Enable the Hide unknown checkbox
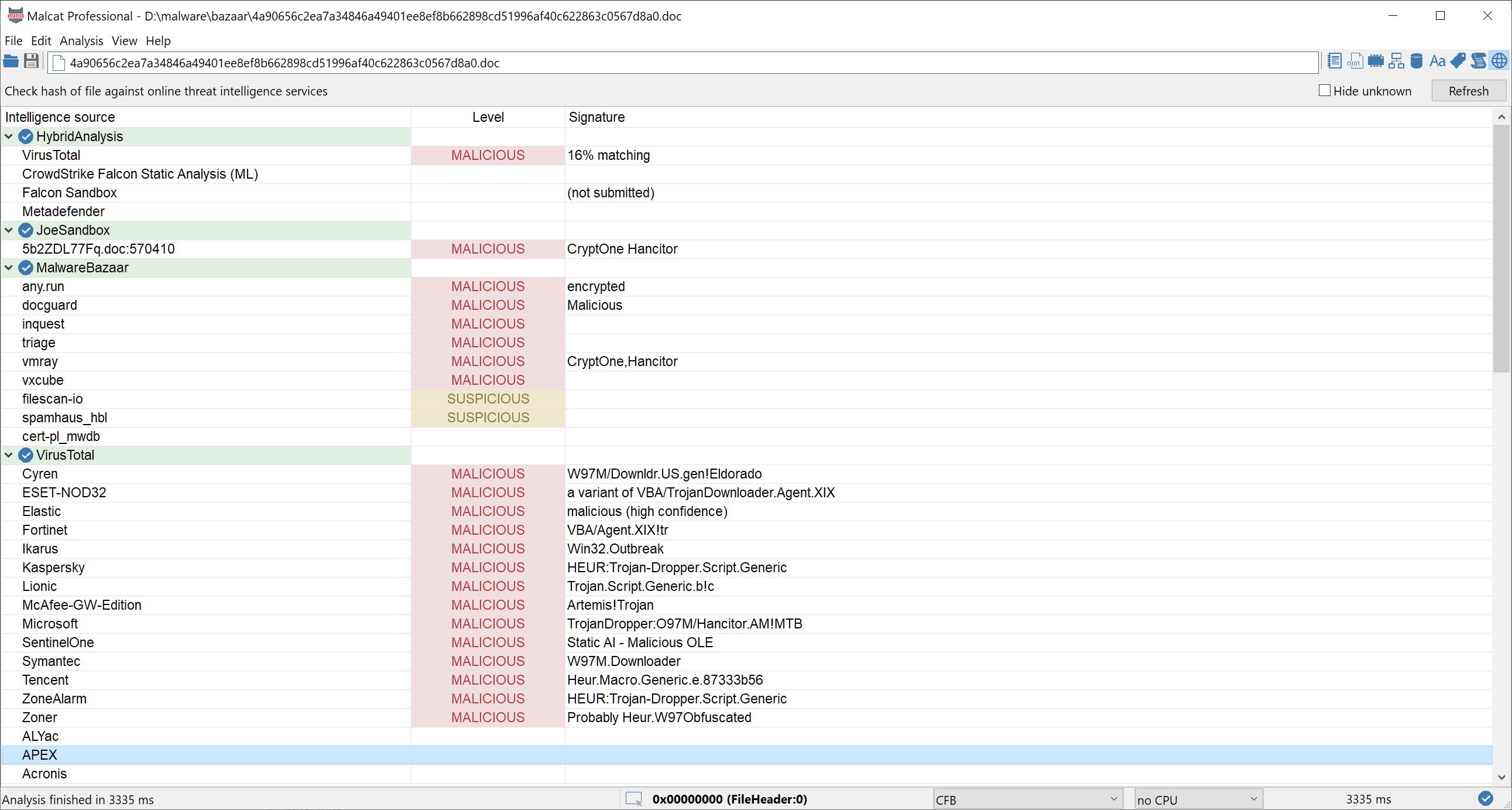Viewport: 1512px width, 810px height. tap(1324, 90)
